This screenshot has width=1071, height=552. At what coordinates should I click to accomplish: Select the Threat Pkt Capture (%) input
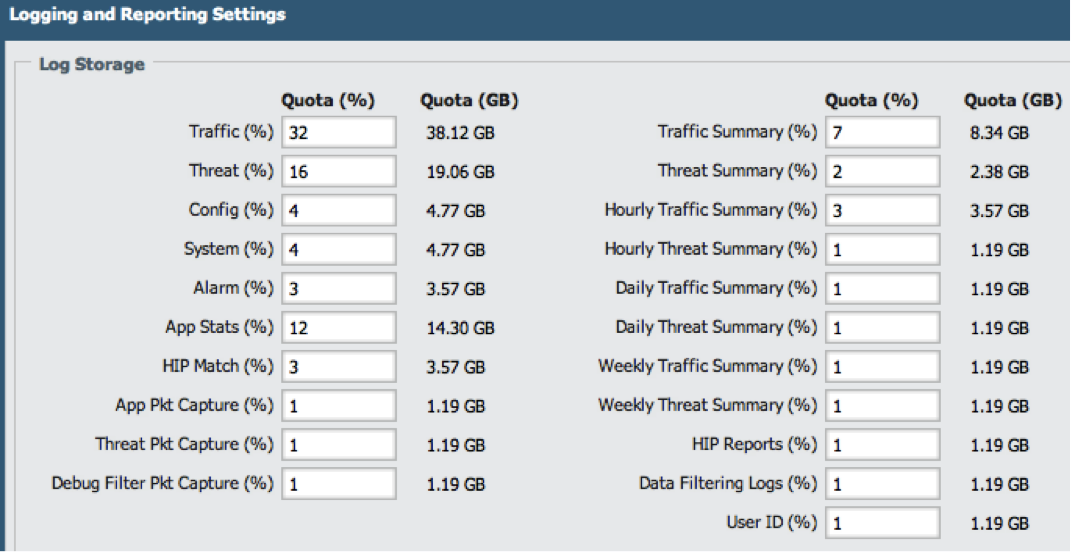point(338,445)
